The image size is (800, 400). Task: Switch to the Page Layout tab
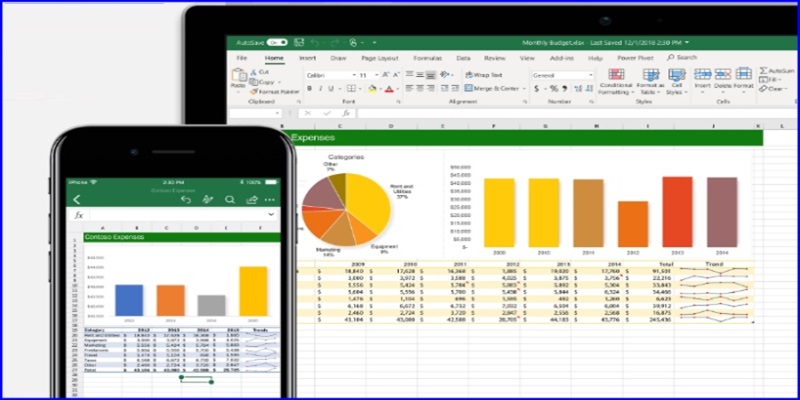click(379, 58)
